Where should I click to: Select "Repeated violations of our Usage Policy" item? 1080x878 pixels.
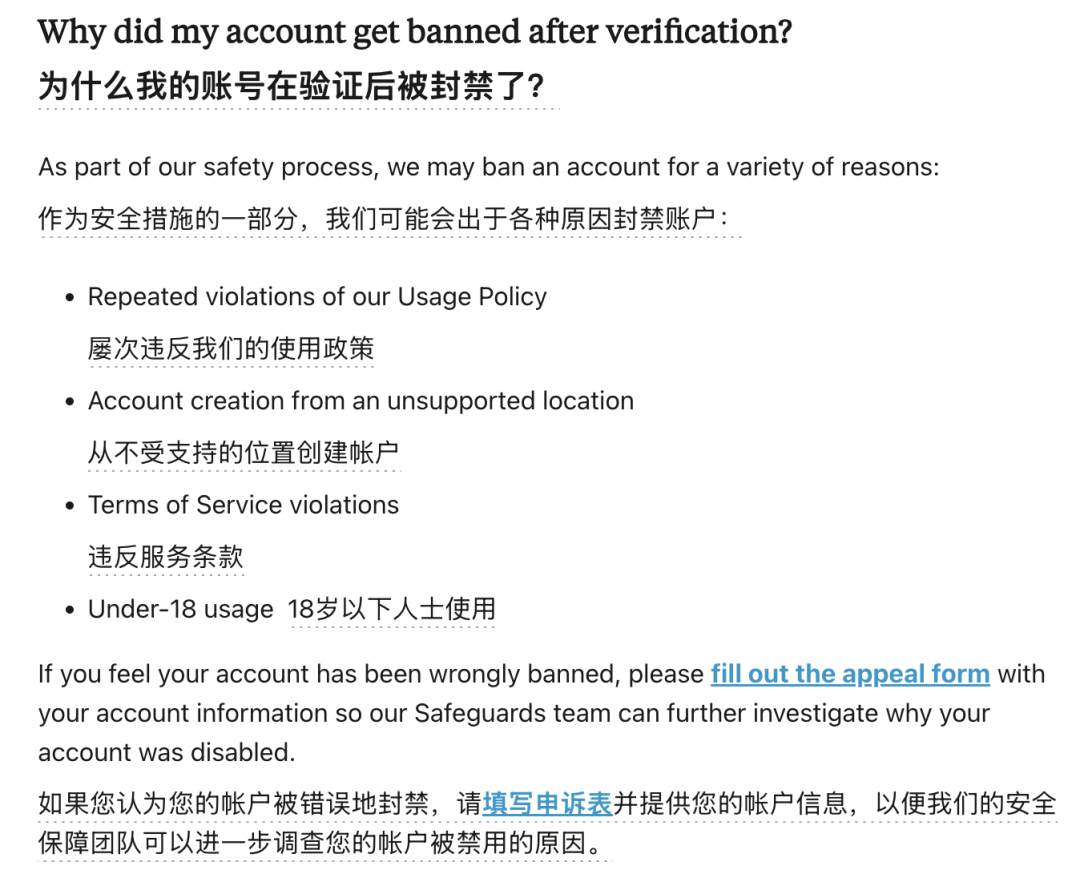coord(317,297)
